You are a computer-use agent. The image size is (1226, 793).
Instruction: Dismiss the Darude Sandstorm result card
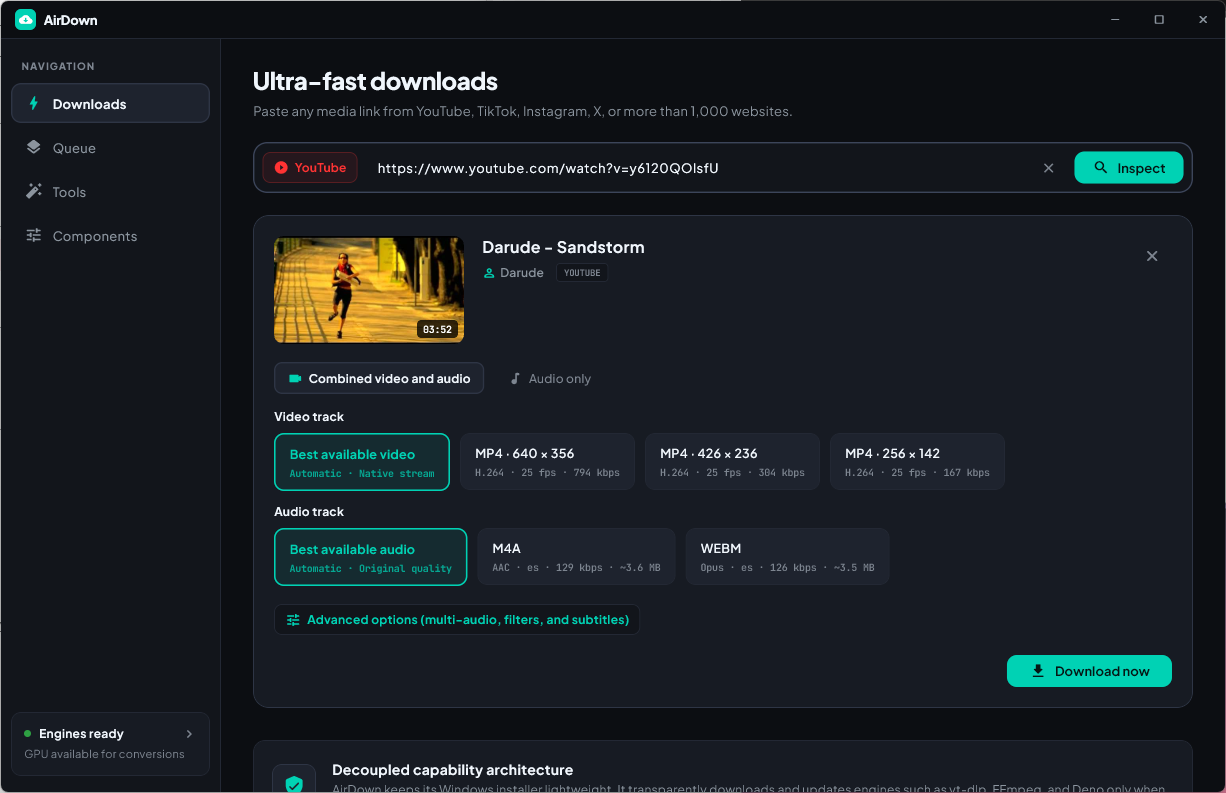coord(1152,256)
